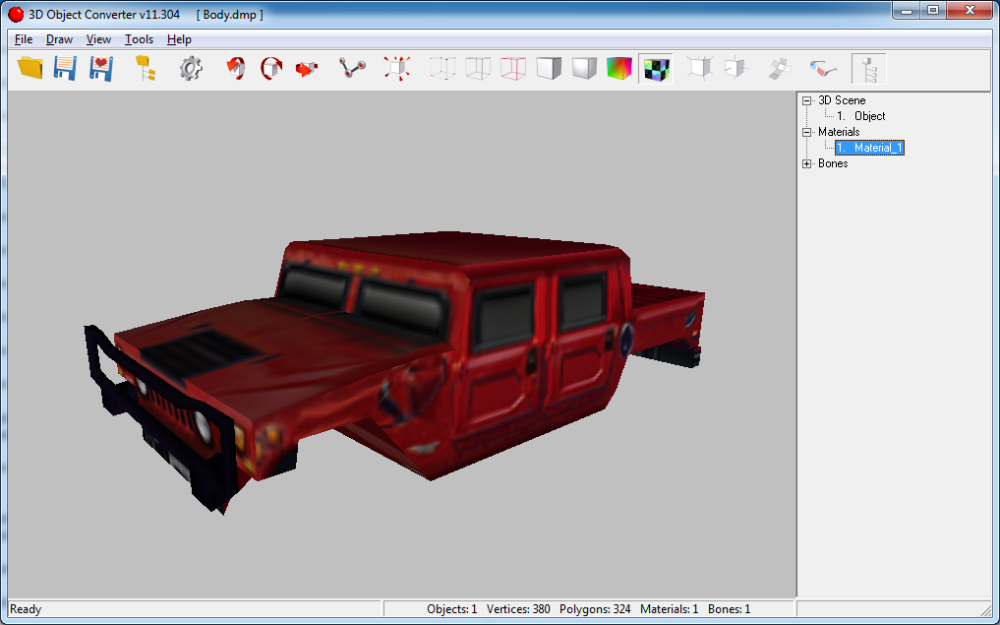Screen dimensions: 1000x625
Task: Switch to rainbow-colored cube shading mode
Action: 620,67
